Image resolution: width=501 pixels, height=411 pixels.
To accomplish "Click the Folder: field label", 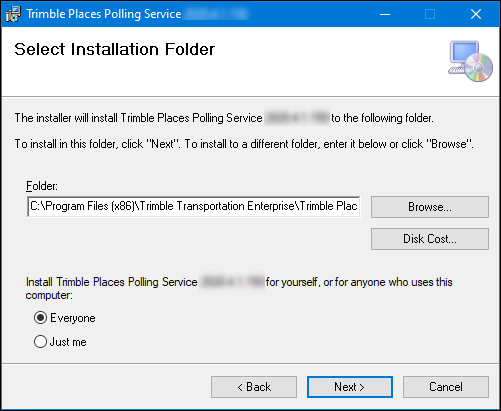I will pos(42,186).
